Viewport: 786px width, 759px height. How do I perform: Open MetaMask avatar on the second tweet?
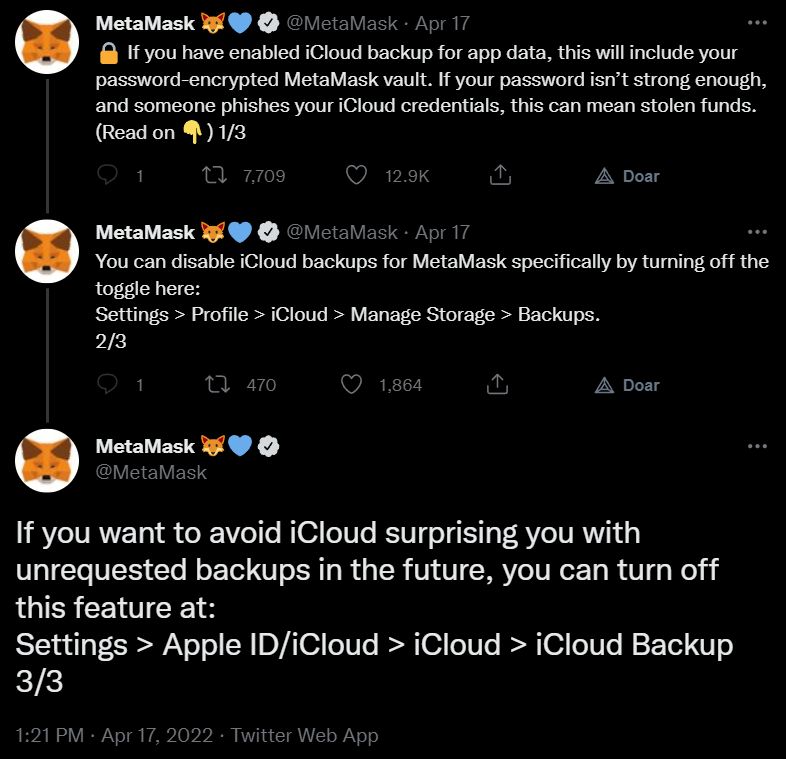point(47,251)
